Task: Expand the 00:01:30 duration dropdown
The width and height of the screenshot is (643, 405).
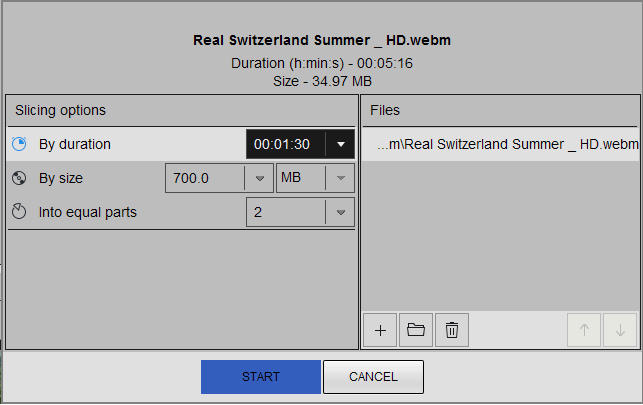Action: point(340,144)
